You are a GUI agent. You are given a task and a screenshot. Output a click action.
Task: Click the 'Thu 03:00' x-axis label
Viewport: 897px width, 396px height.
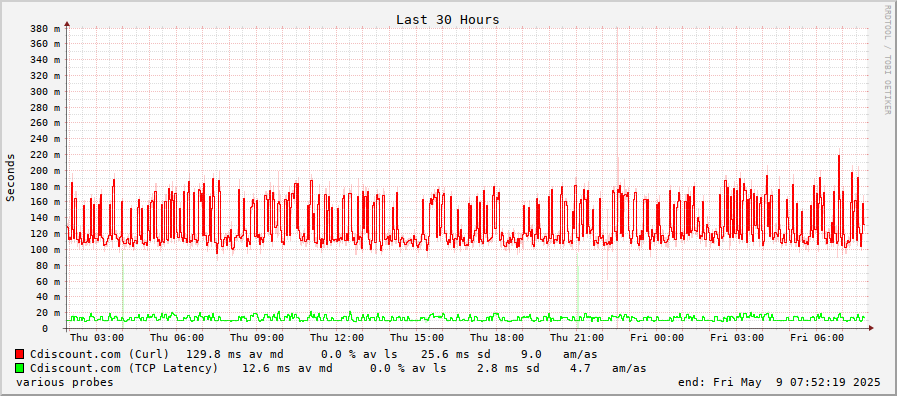96,338
